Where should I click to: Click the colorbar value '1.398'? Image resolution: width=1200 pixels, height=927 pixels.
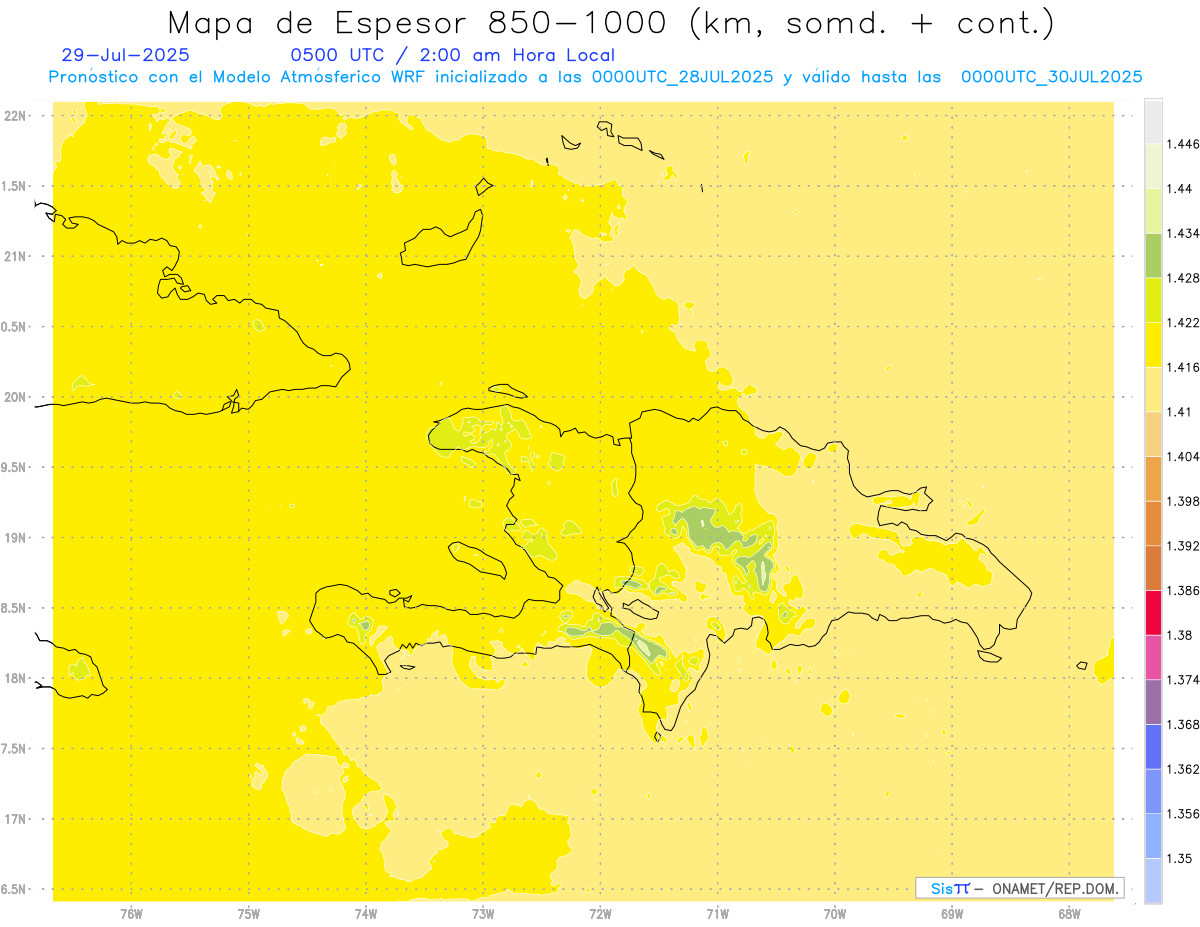[x=1183, y=501]
